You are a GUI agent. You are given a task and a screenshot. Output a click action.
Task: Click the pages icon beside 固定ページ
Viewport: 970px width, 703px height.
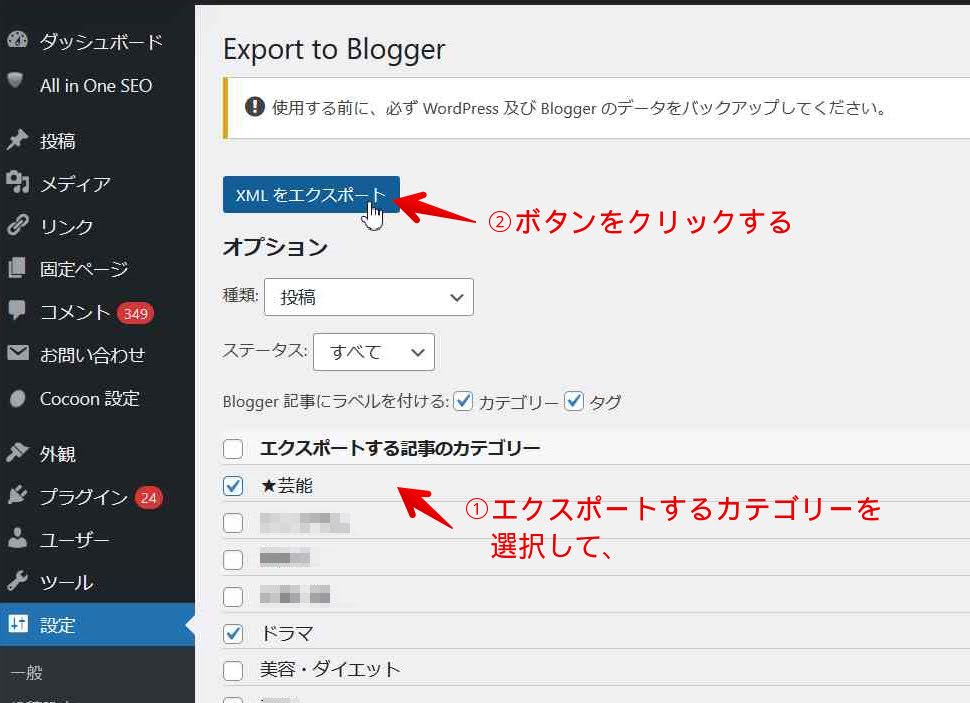(17, 268)
